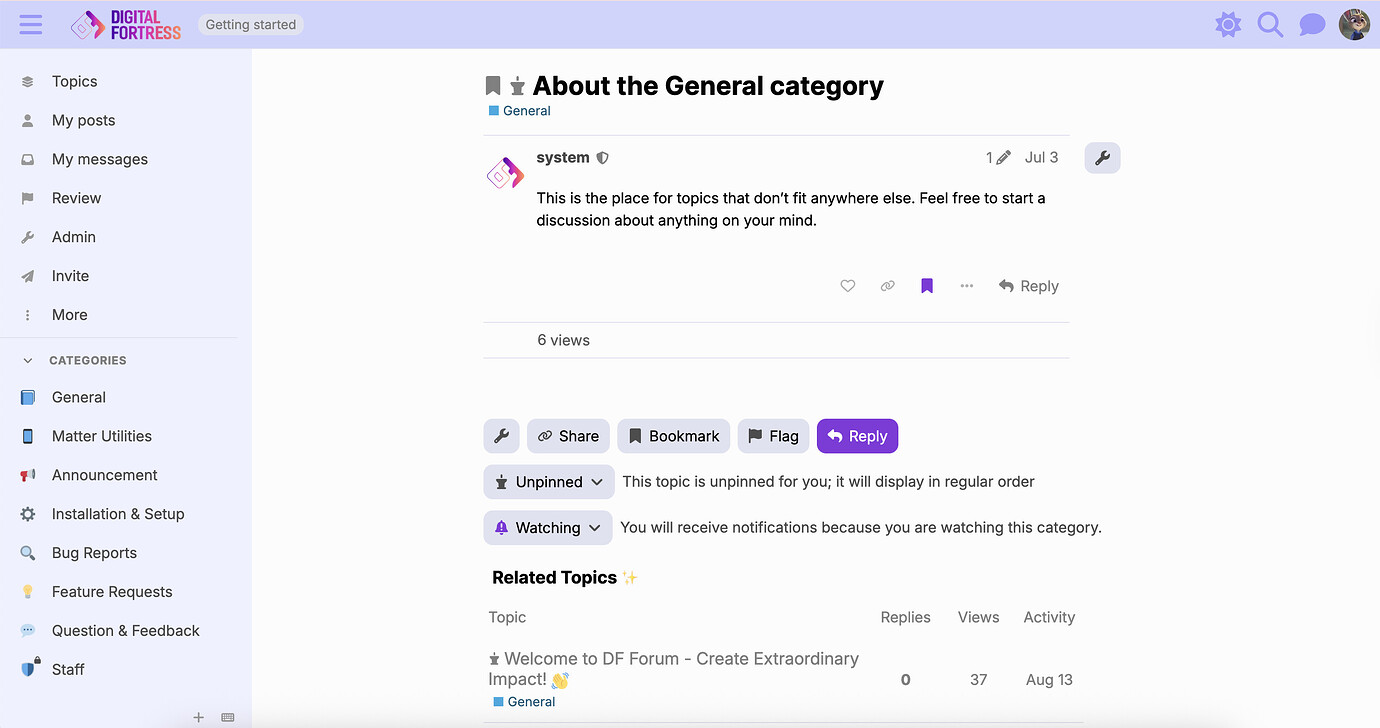Toggle topic bookmark with Bookmark button
The image size is (1380, 728).
[x=674, y=436]
